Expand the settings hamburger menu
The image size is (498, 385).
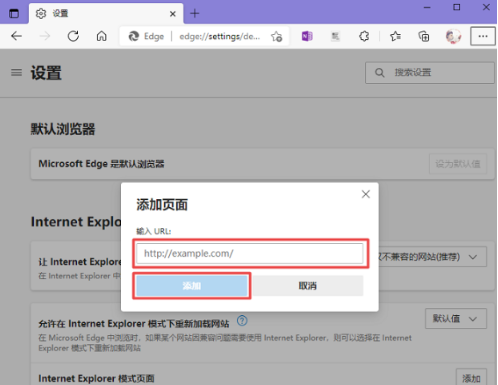pos(16,72)
